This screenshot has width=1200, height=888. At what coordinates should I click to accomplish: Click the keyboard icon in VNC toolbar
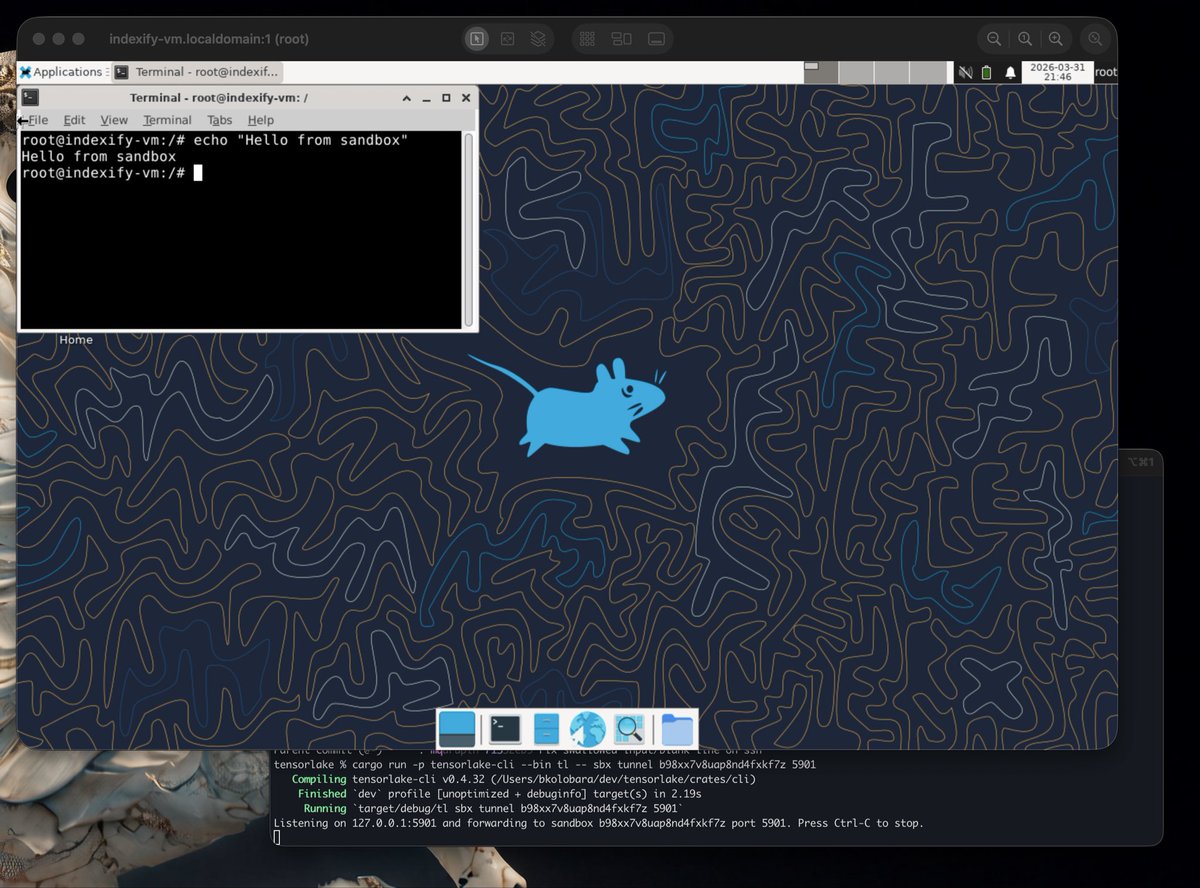[x=656, y=39]
